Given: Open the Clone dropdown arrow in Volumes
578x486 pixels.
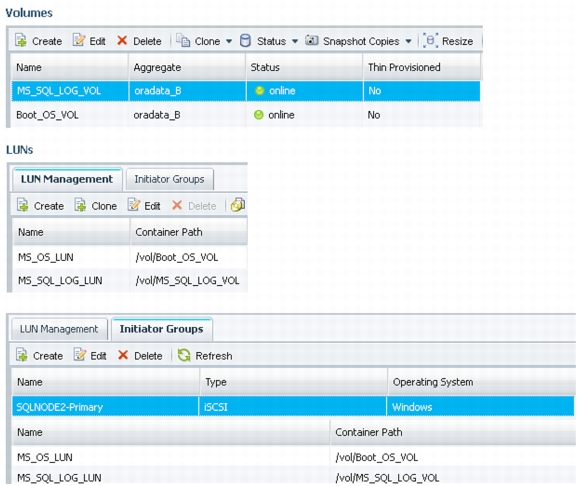Looking at the screenshot, I should pos(229,41).
